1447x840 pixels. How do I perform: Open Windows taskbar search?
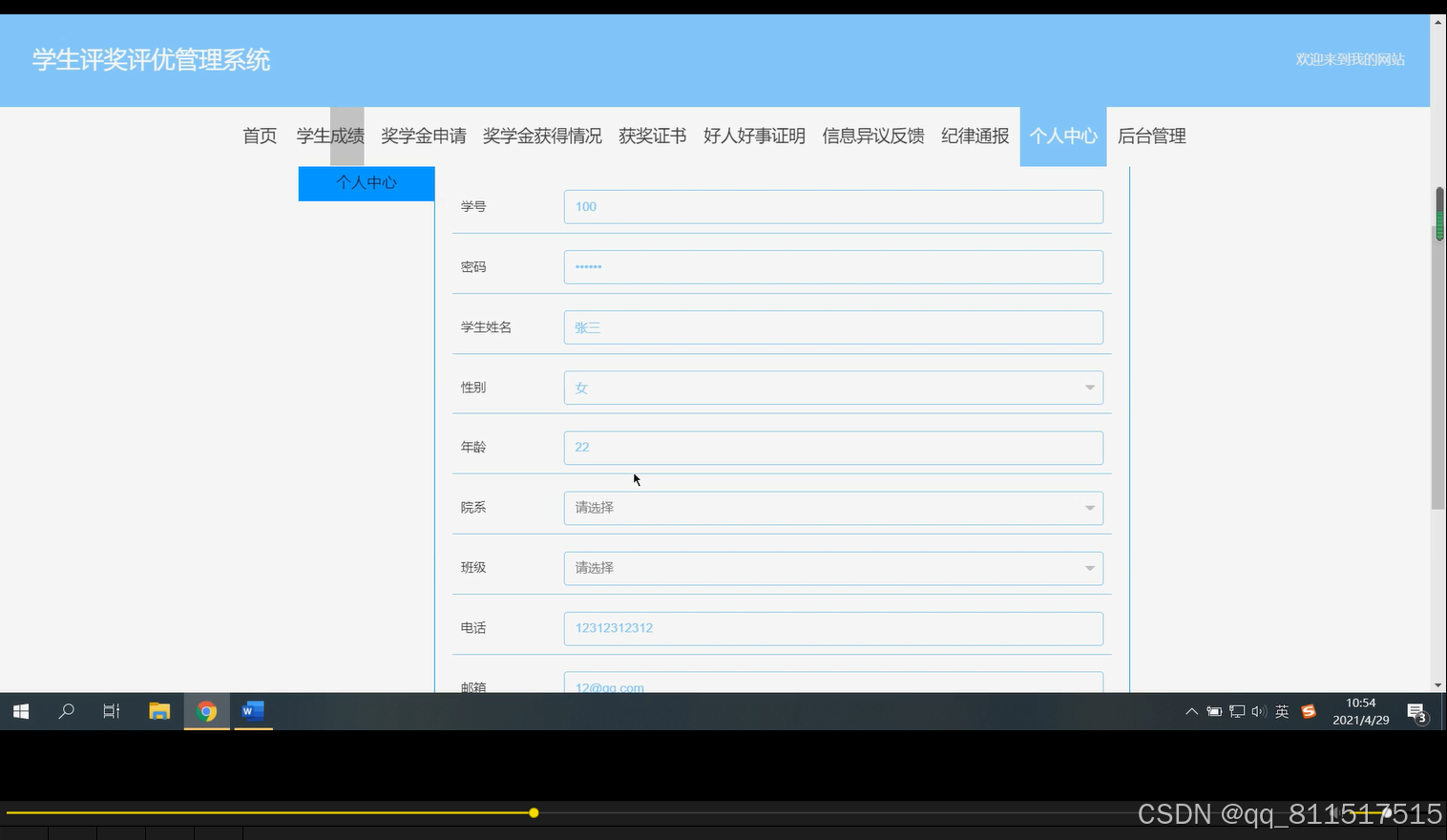click(66, 711)
